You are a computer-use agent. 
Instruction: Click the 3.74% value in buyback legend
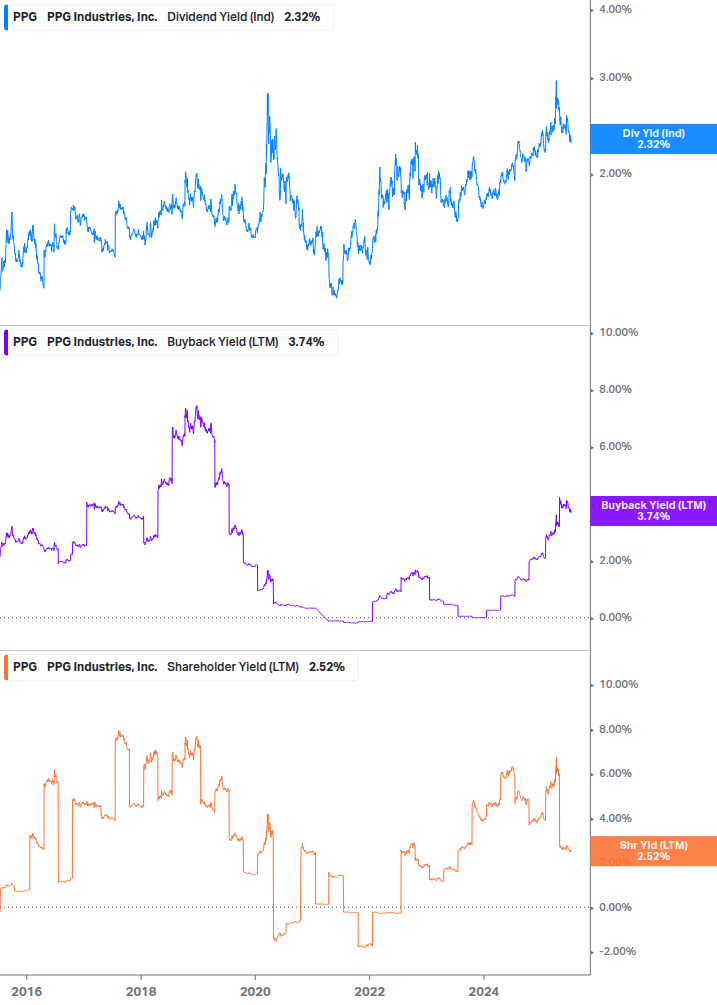pos(306,342)
